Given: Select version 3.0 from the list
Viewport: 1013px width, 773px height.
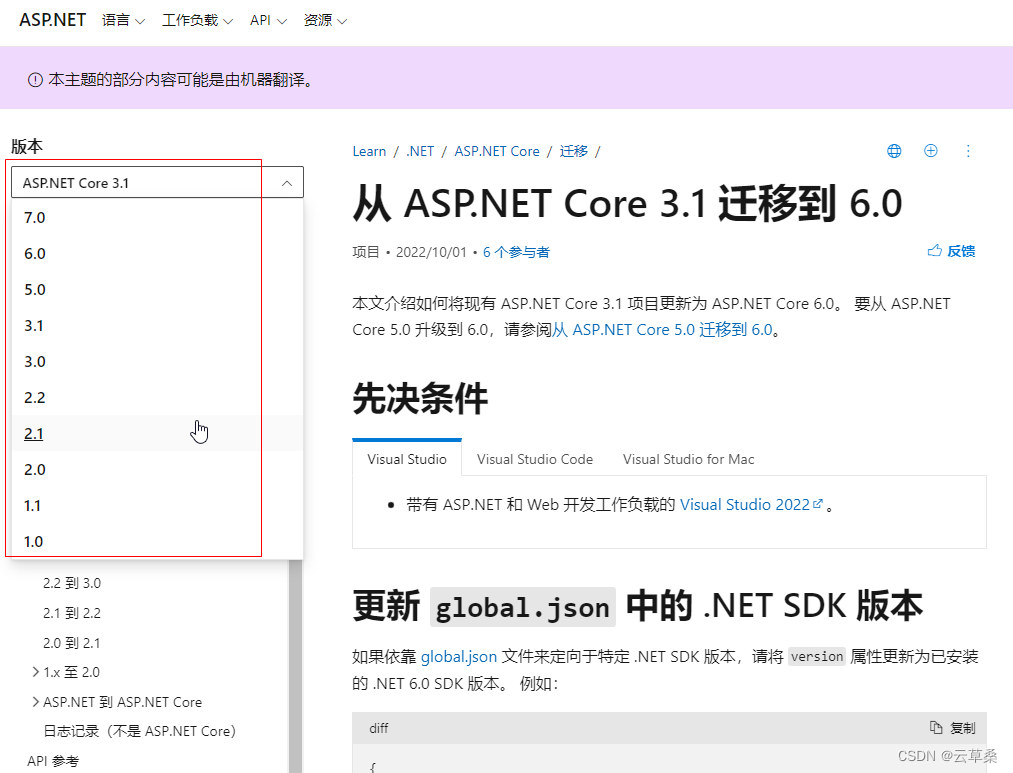Looking at the screenshot, I should point(157,362).
